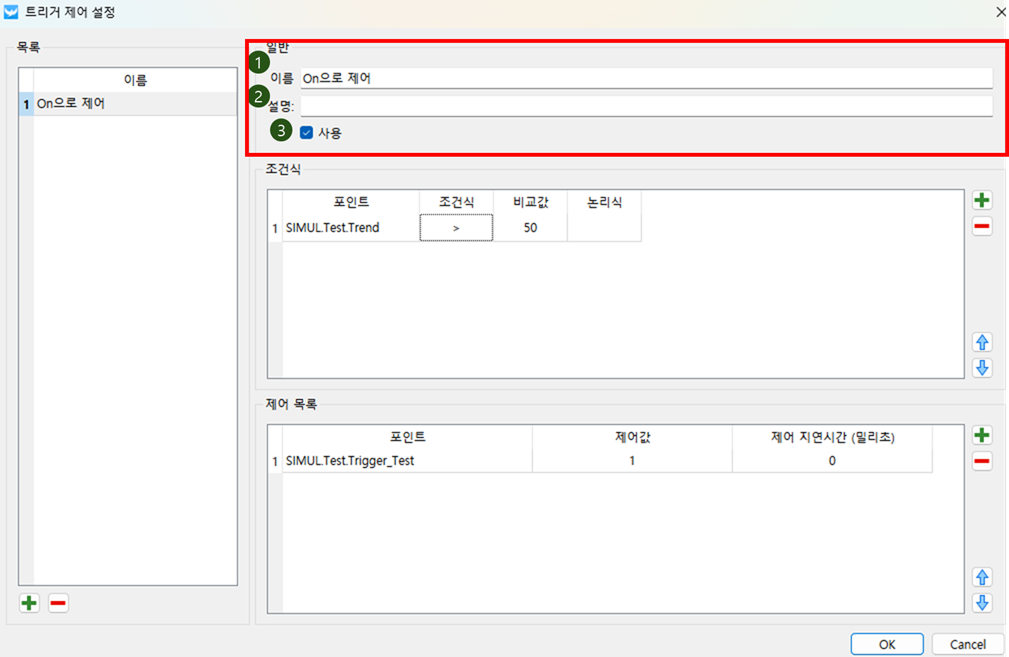
Task: Move 조건식 row down with arrow
Action: 982,367
